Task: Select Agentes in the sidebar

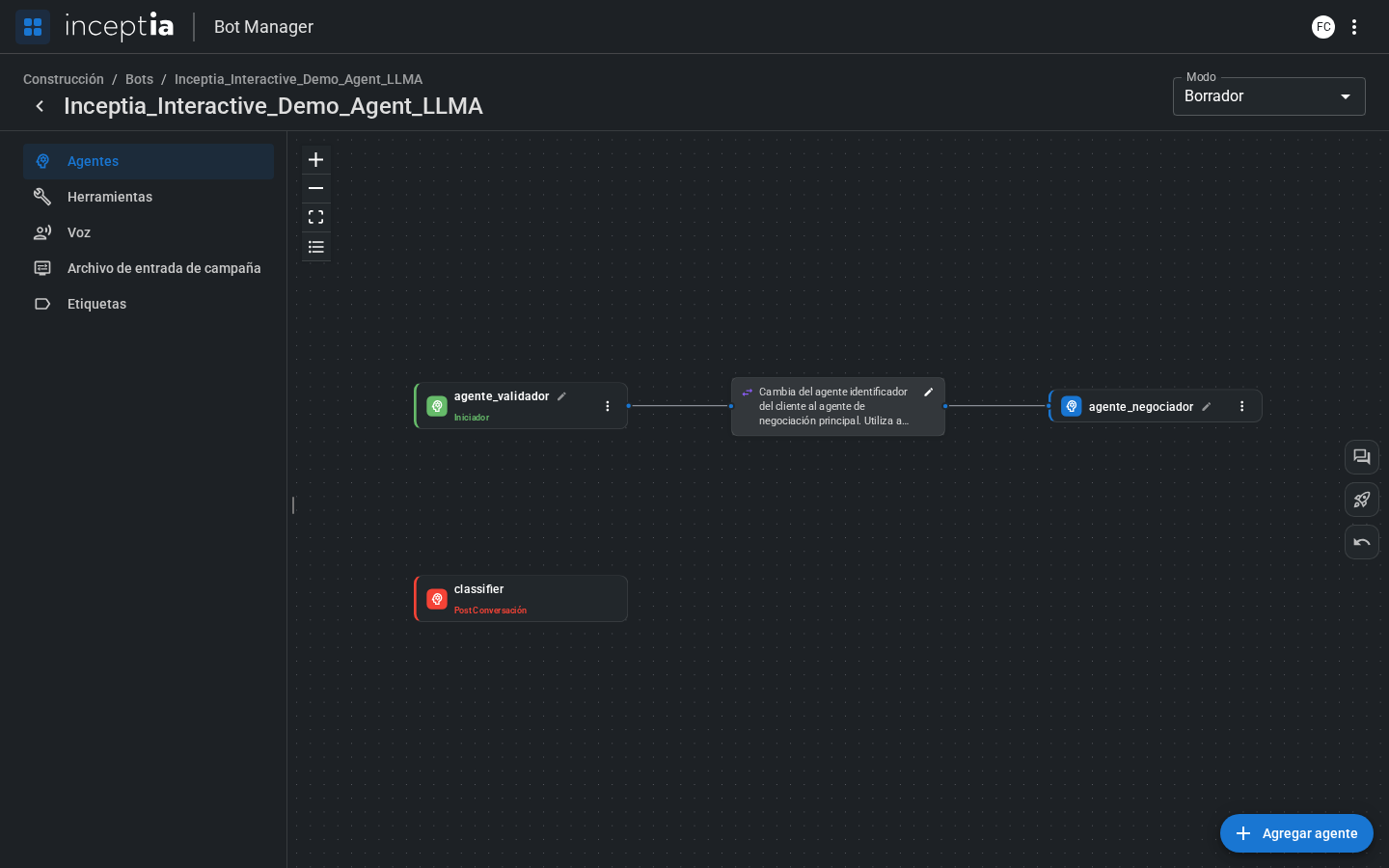Action: pyautogui.click(x=149, y=161)
